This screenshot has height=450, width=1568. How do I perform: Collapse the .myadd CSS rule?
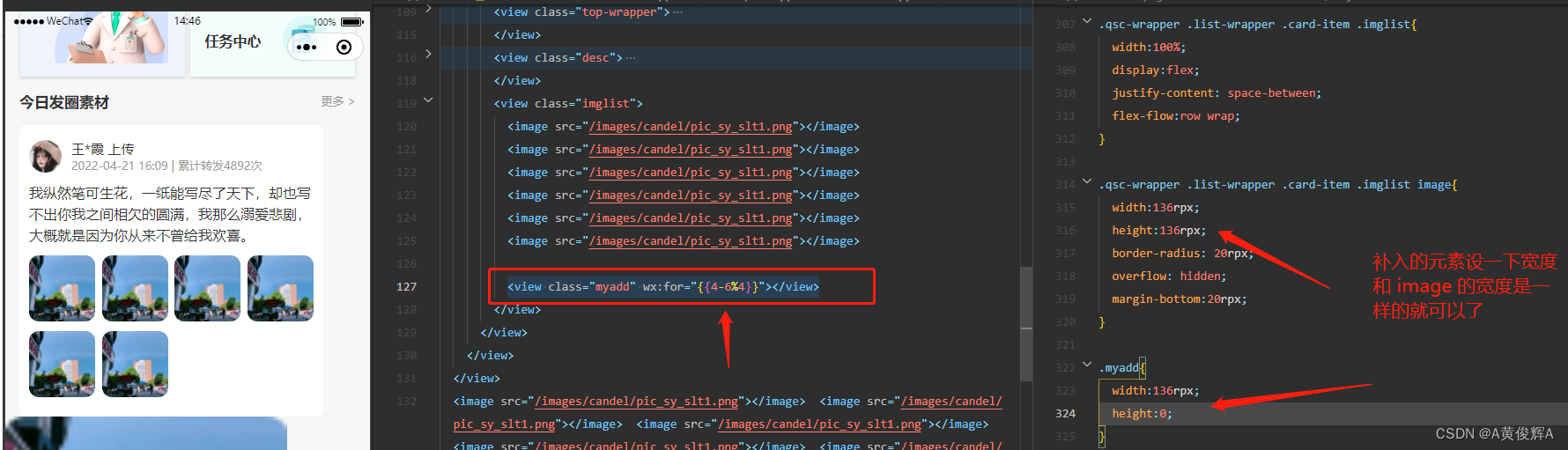tap(1086, 365)
